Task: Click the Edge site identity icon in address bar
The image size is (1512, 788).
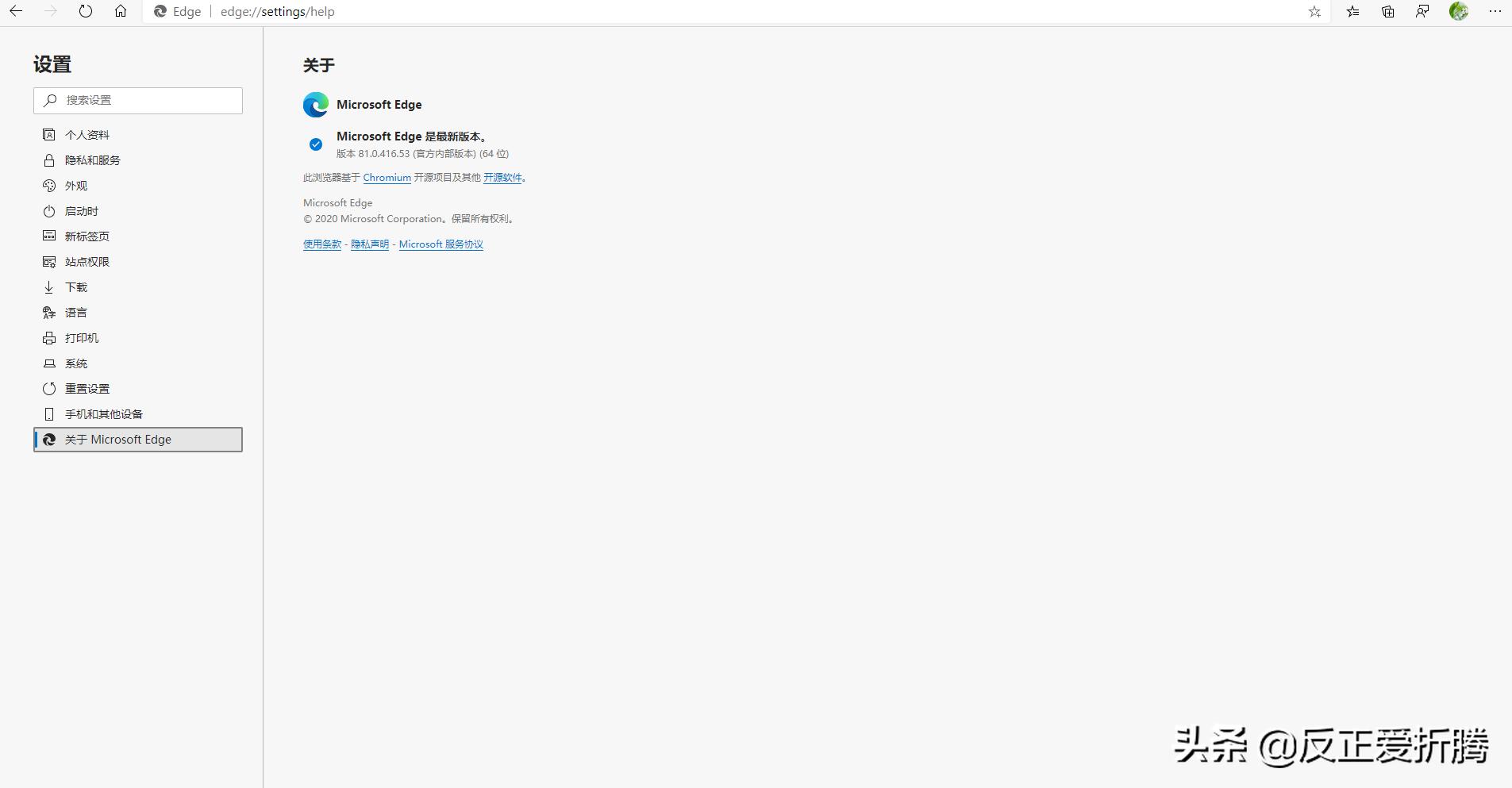Action: 160,12
